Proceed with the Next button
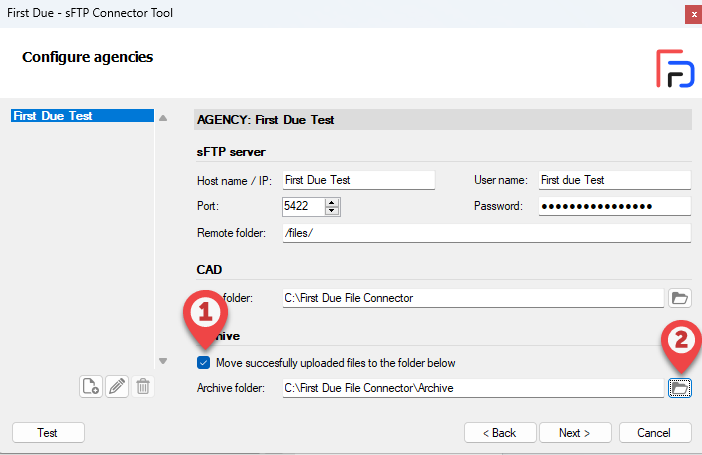 click(x=575, y=433)
